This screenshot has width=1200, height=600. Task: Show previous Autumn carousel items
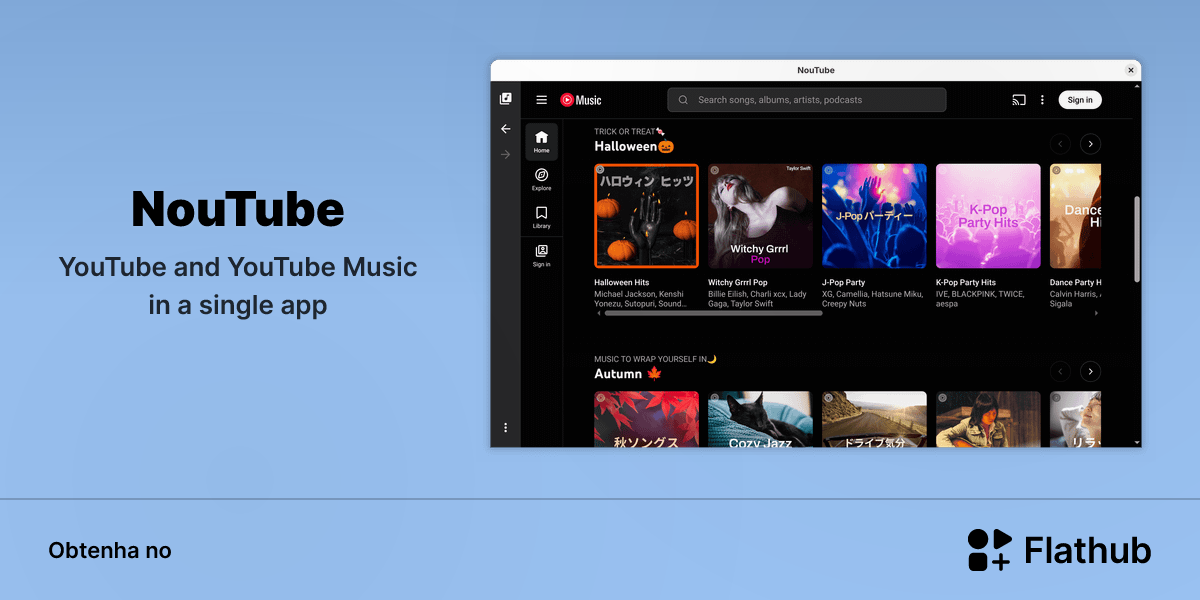coord(1060,371)
